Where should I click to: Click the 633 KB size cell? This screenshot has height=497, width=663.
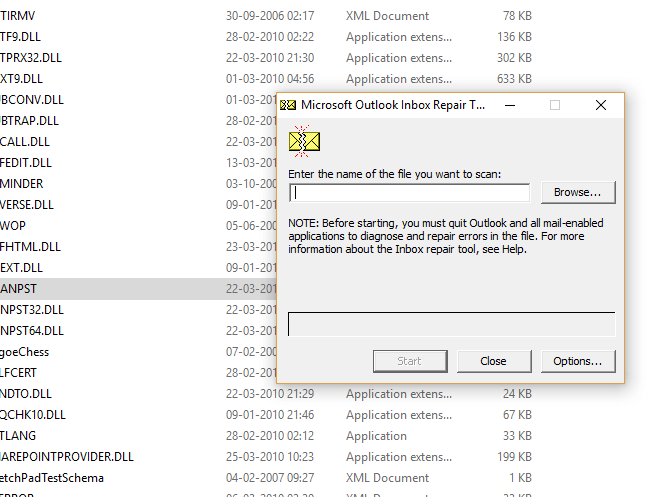point(515,79)
